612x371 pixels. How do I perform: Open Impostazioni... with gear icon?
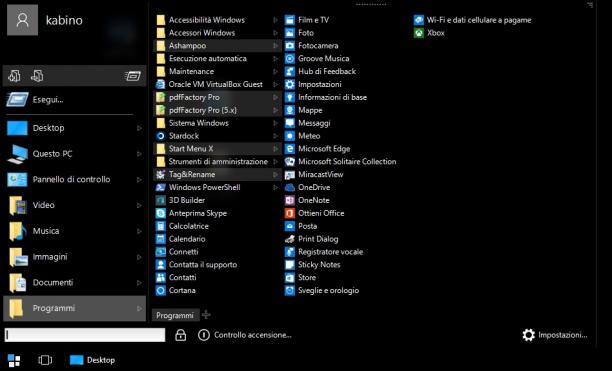(x=555, y=335)
